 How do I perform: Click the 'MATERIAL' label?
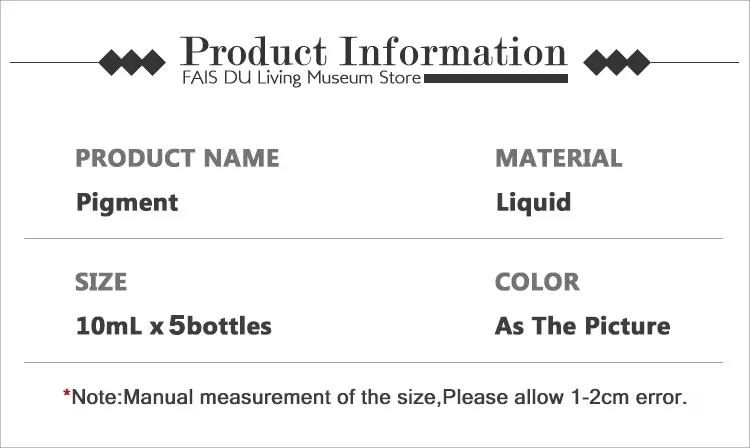coord(558,158)
